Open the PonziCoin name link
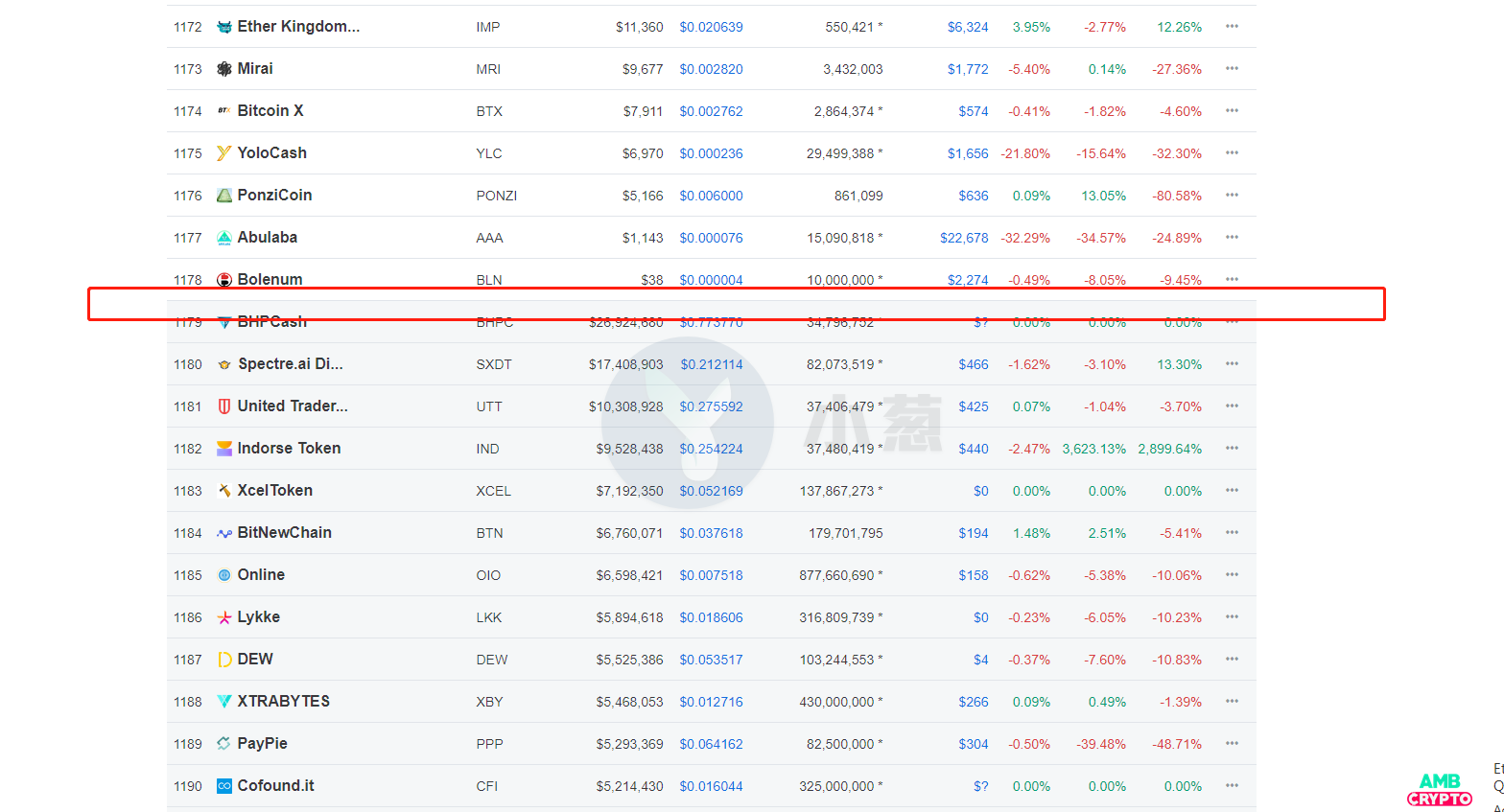The width and height of the screenshot is (1504, 812). coord(275,196)
